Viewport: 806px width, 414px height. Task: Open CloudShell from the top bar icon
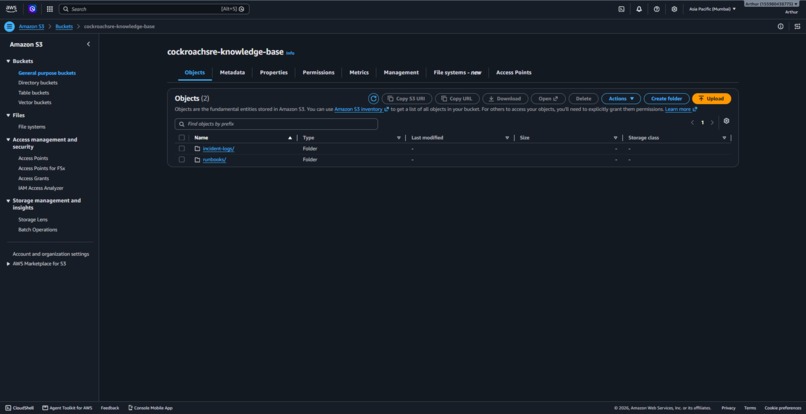click(x=621, y=9)
